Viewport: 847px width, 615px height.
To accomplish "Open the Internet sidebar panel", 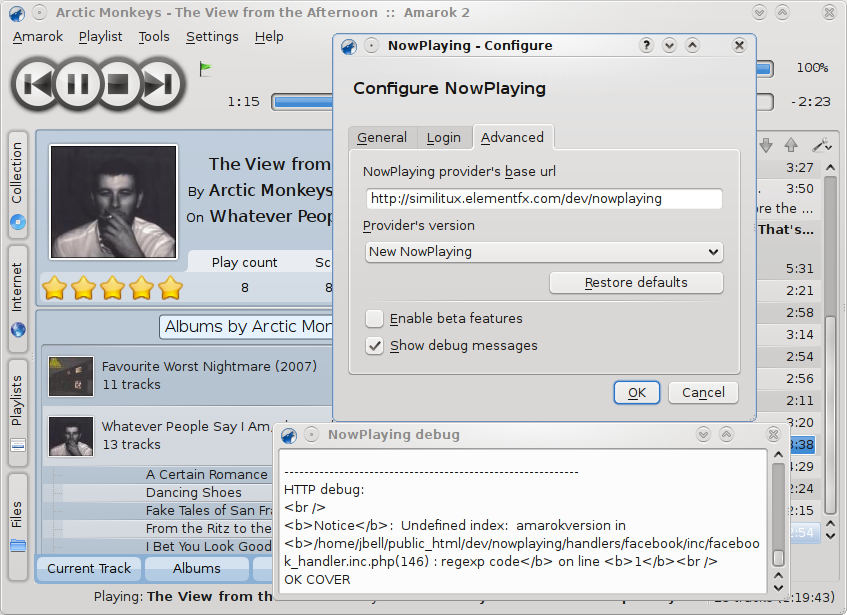I will [x=18, y=299].
